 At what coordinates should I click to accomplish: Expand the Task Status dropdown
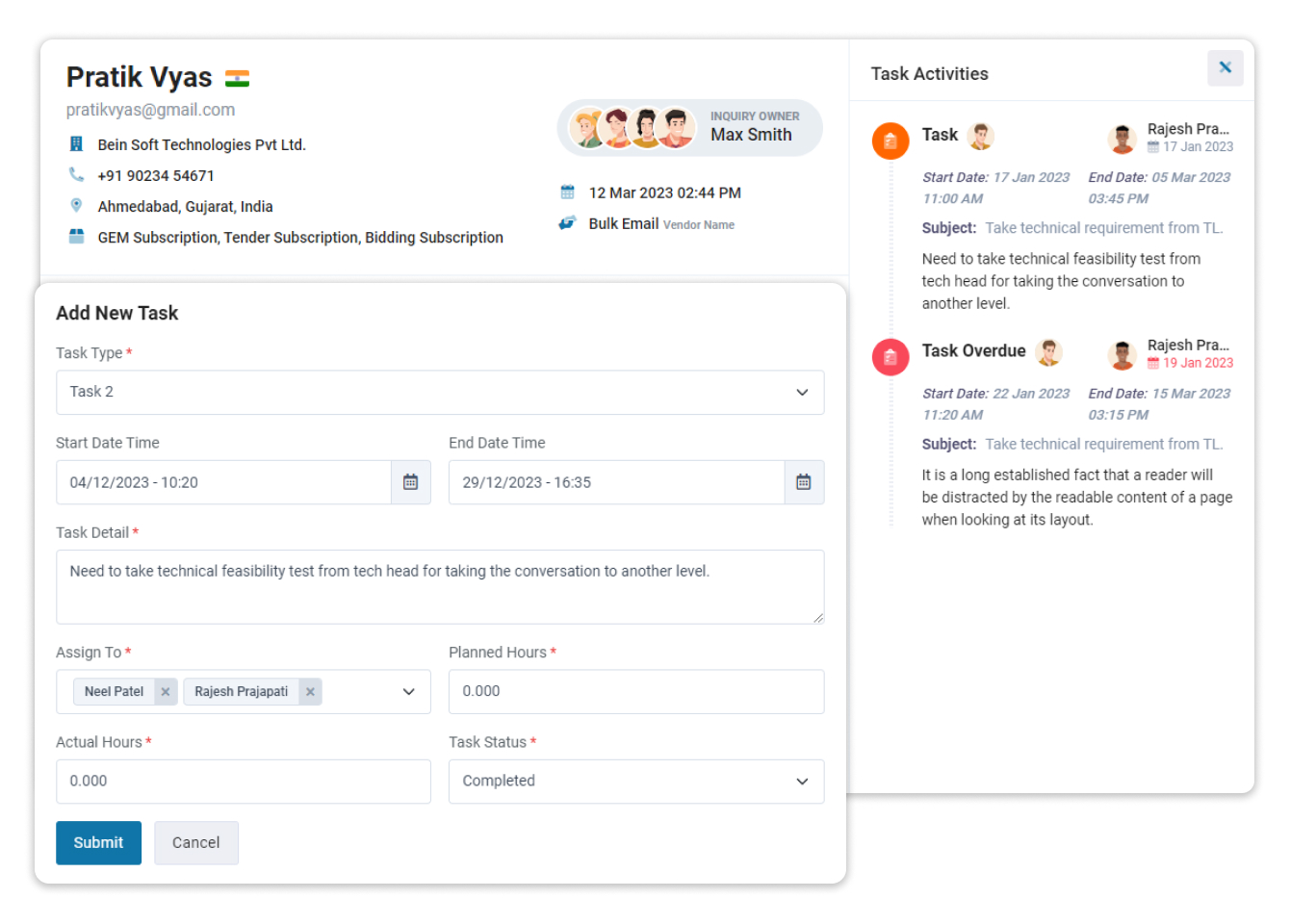801,782
